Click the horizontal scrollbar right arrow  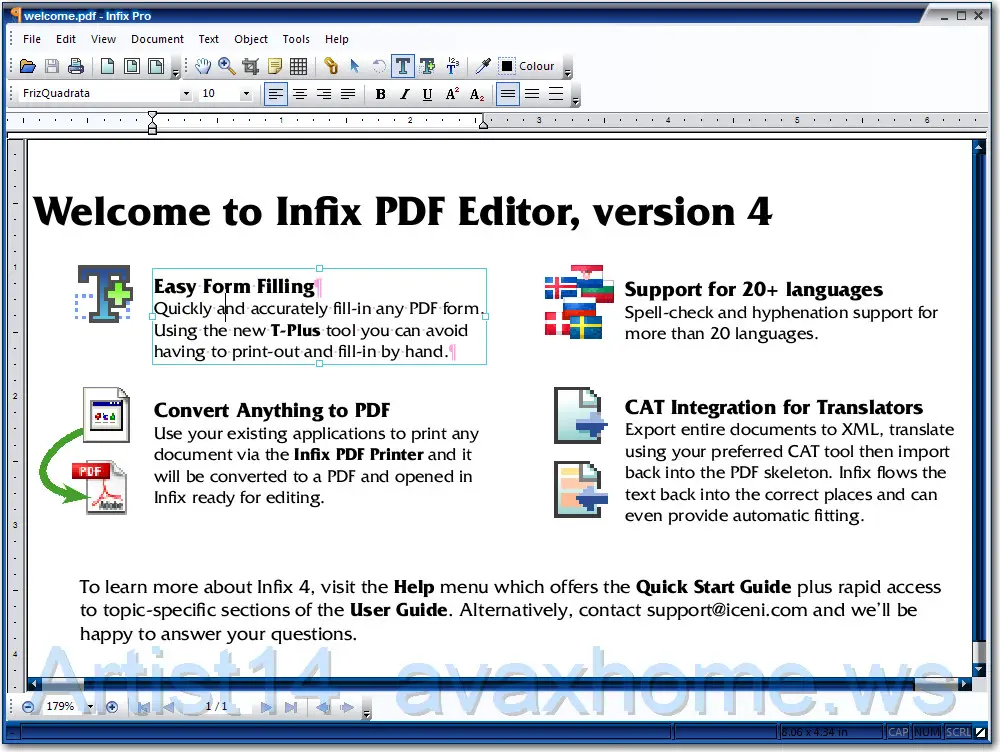point(964,684)
